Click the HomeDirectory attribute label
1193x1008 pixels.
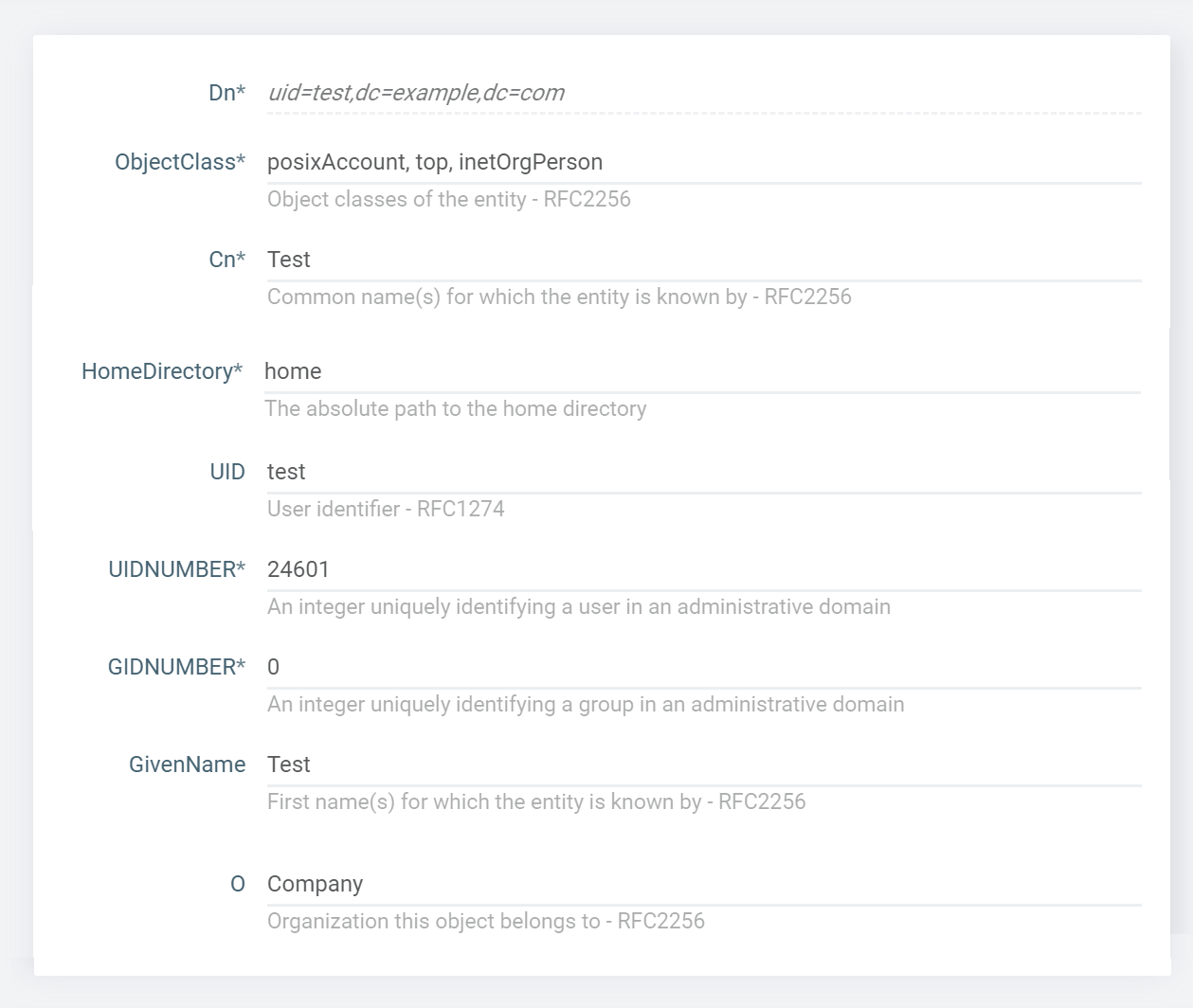coord(162,370)
